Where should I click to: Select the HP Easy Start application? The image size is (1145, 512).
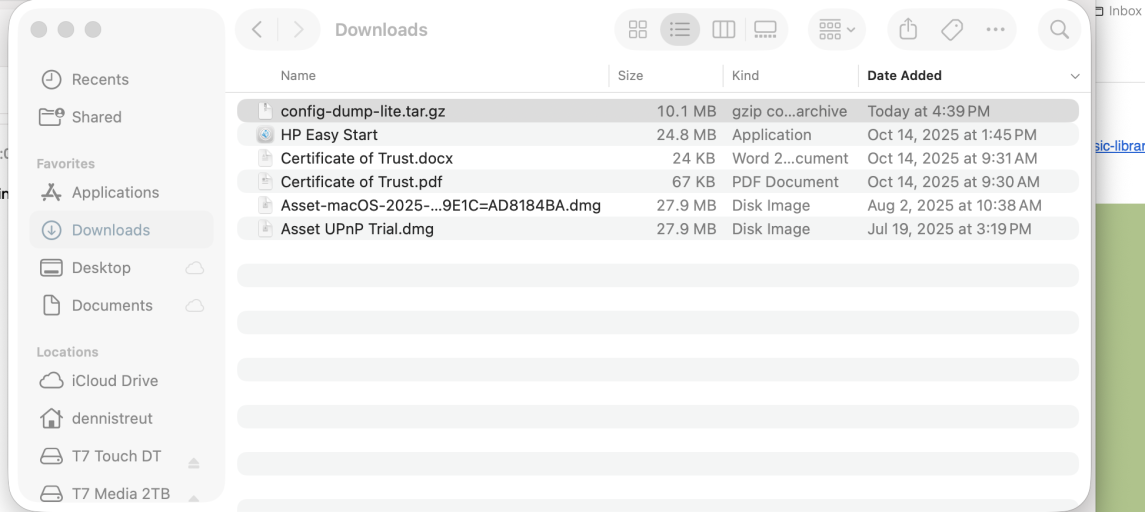(x=329, y=135)
